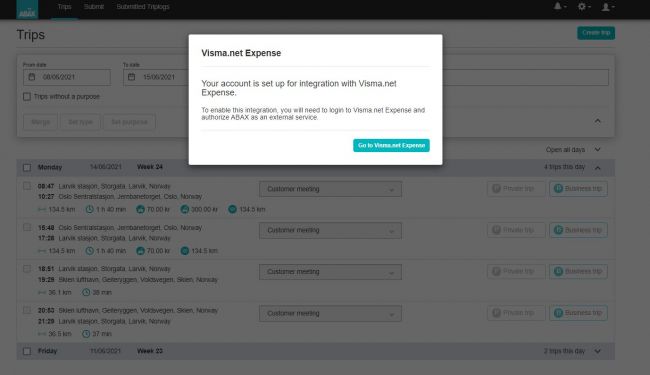
Task: Click Go to Visma.net Expense button
Action: click(x=391, y=145)
